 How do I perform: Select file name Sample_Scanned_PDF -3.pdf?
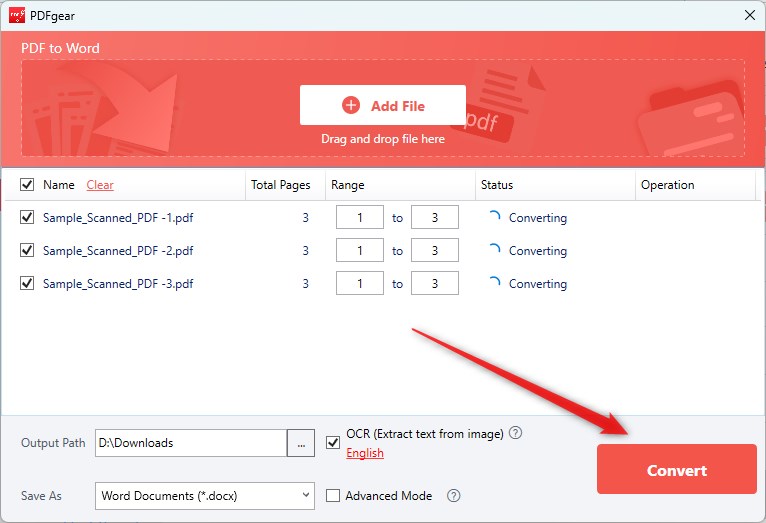(x=118, y=284)
